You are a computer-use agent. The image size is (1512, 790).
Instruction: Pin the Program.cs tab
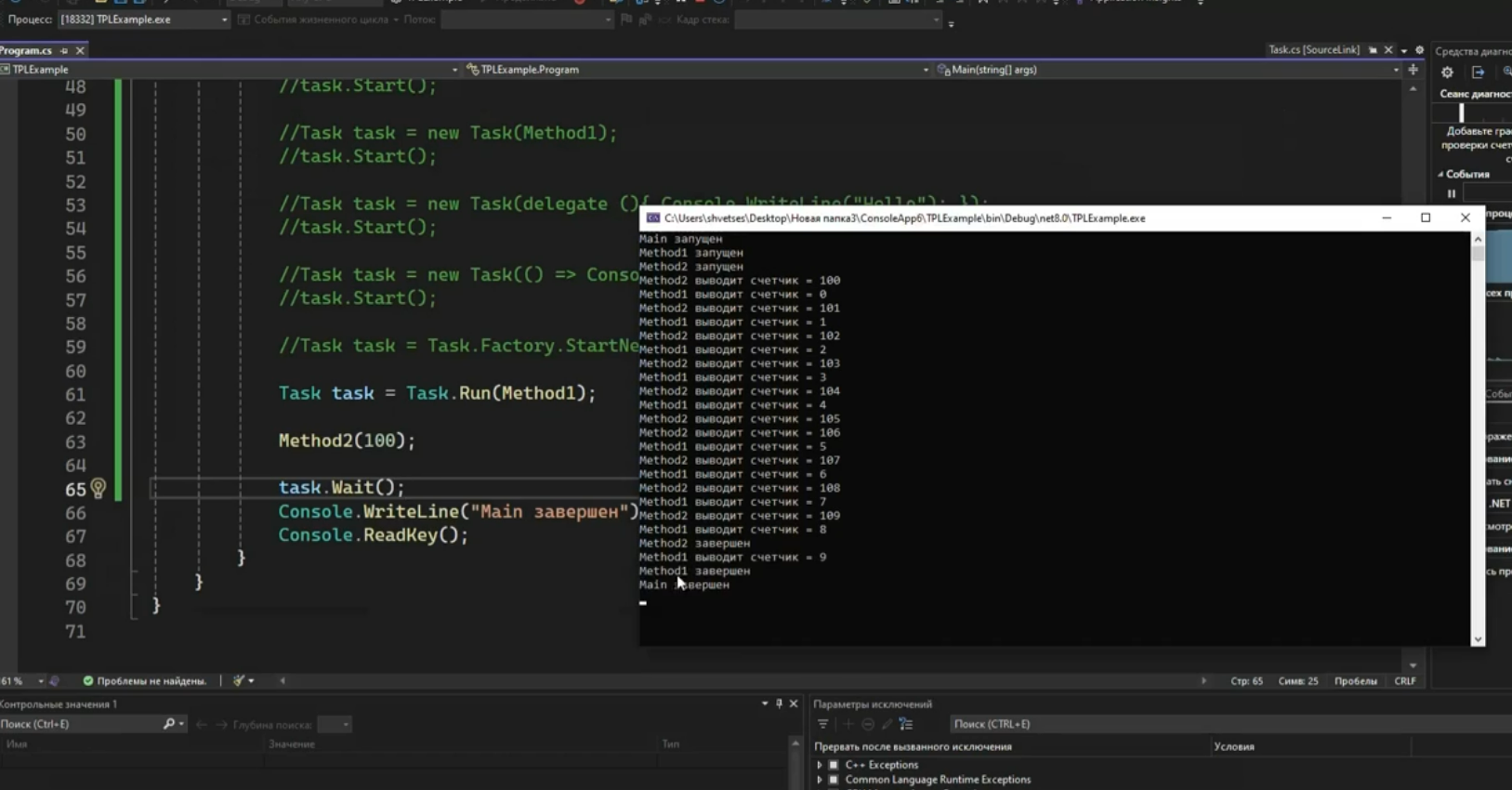(x=64, y=50)
